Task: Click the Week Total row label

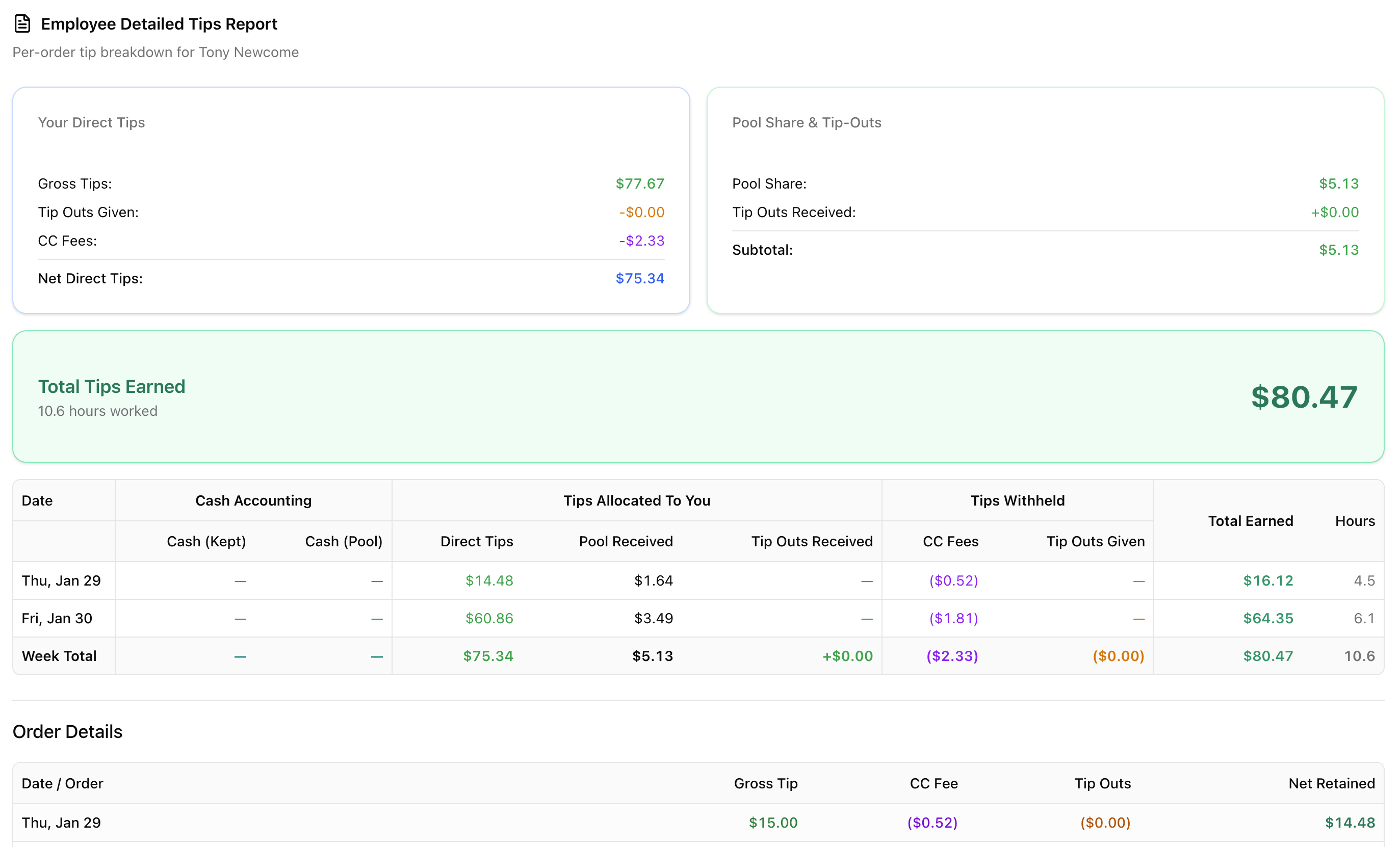Action: [x=59, y=655]
